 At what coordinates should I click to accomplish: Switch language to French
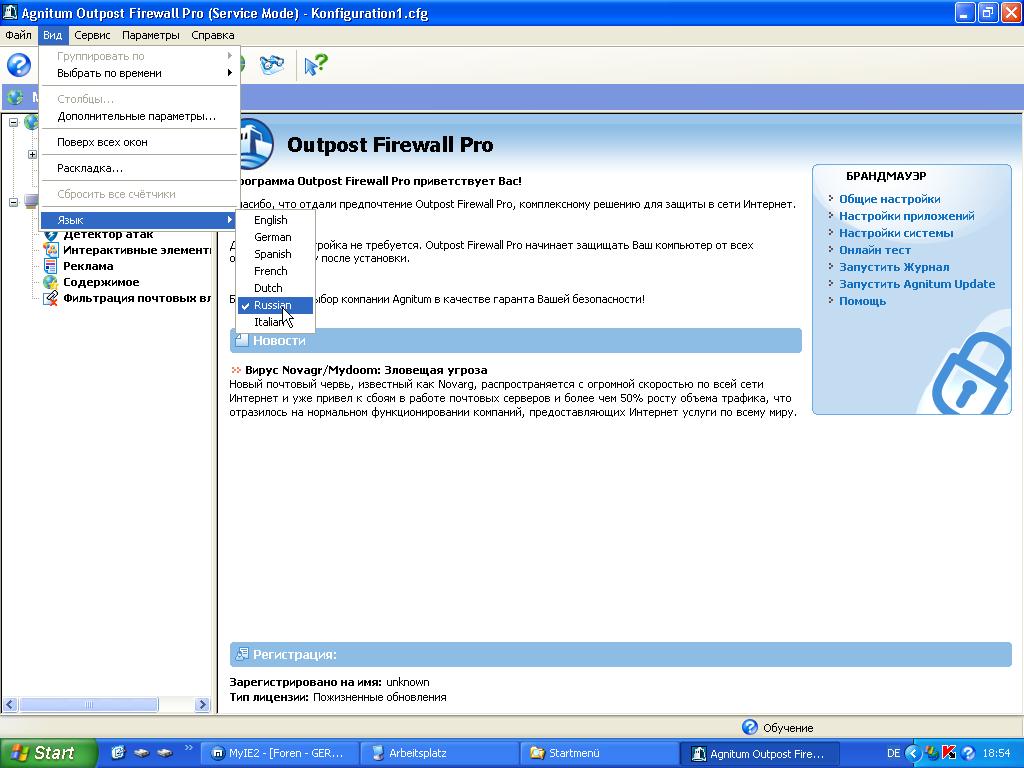click(276, 271)
